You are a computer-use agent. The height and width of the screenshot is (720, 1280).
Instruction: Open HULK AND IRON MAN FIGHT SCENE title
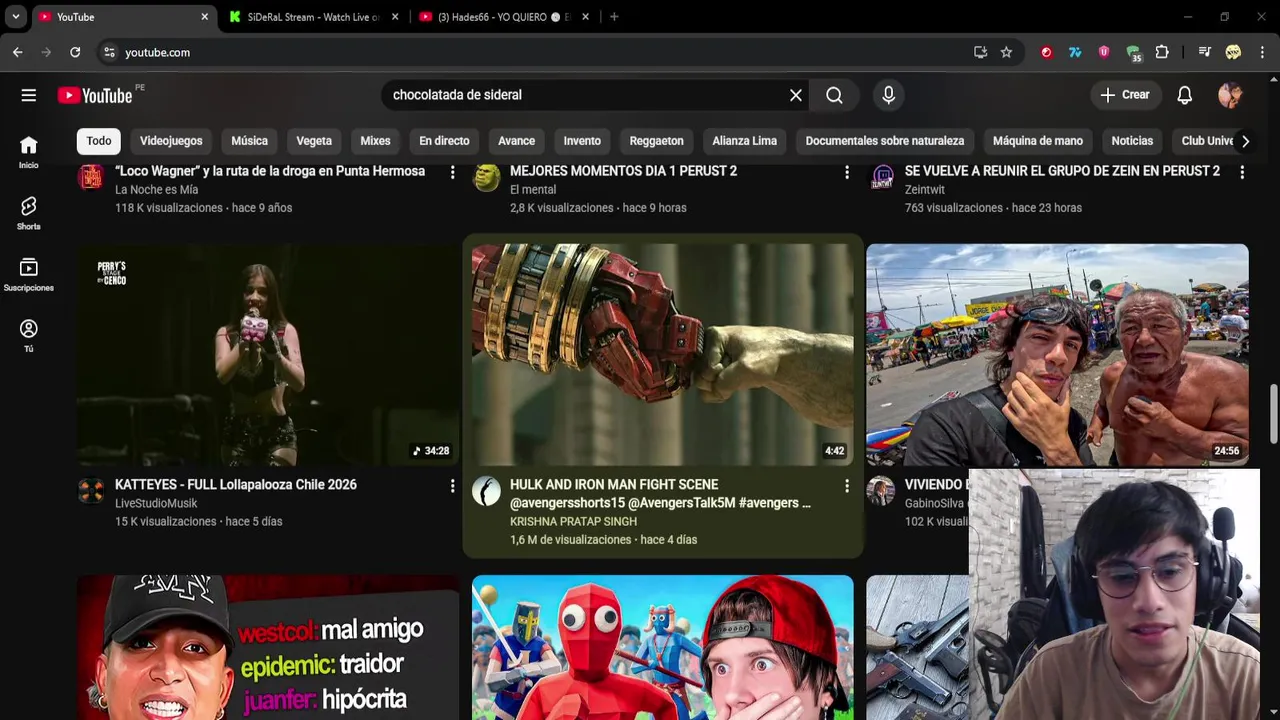660,494
